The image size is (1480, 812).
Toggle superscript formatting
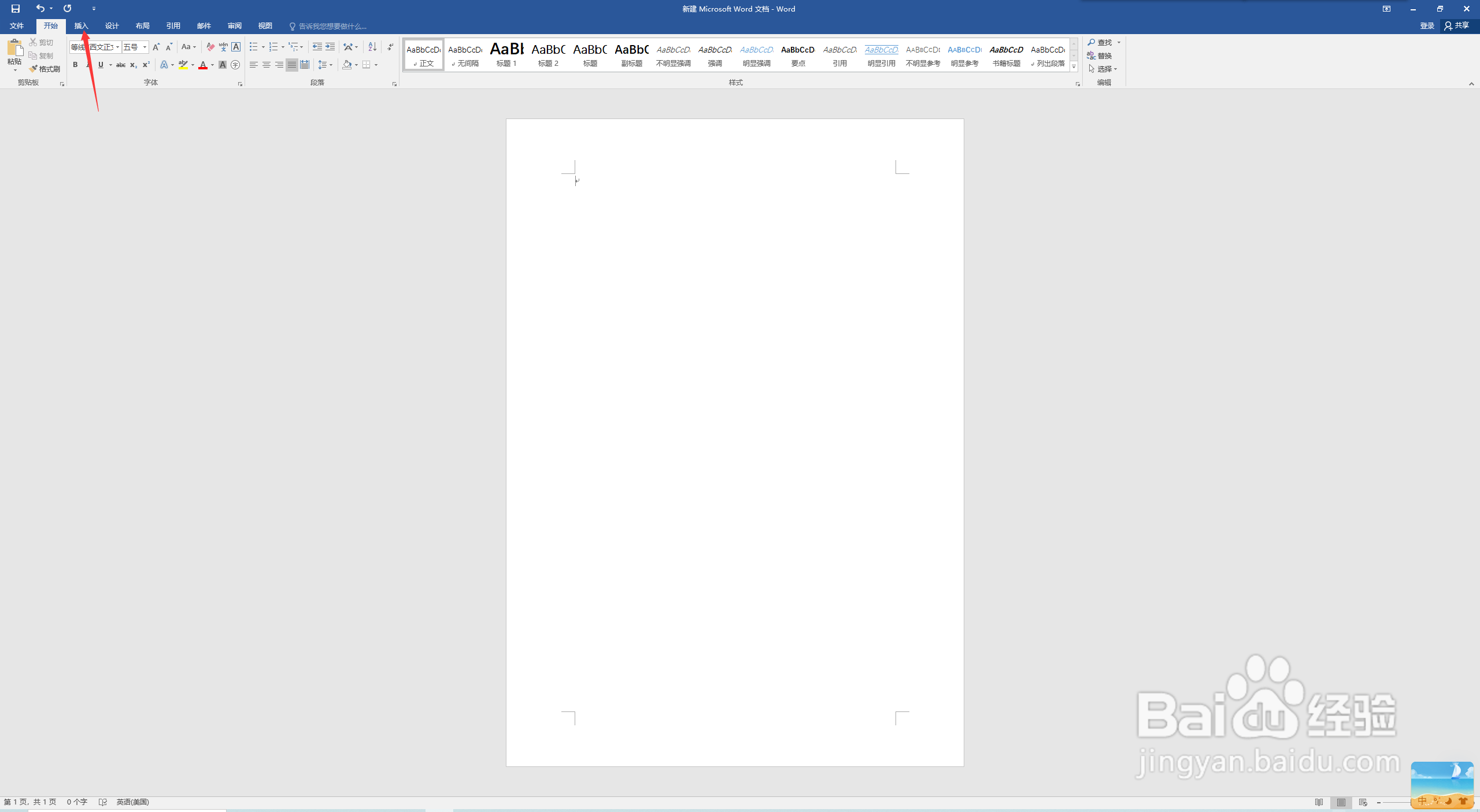click(x=146, y=65)
